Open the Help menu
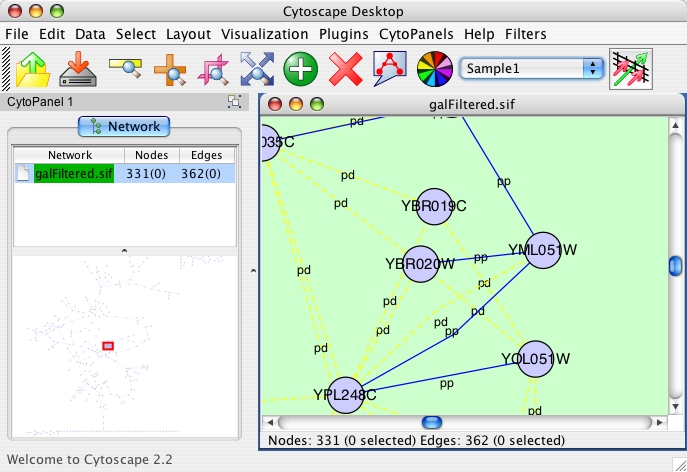This screenshot has height=472, width=687. 479,34
